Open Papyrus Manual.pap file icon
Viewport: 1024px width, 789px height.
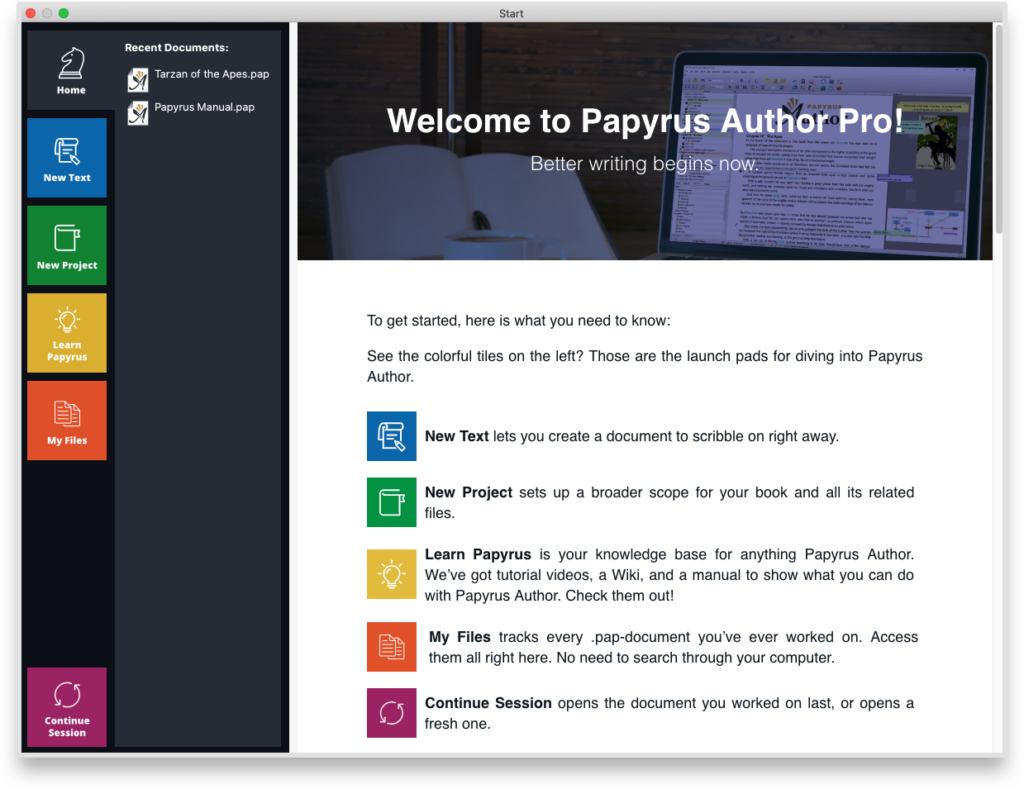[138, 113]
